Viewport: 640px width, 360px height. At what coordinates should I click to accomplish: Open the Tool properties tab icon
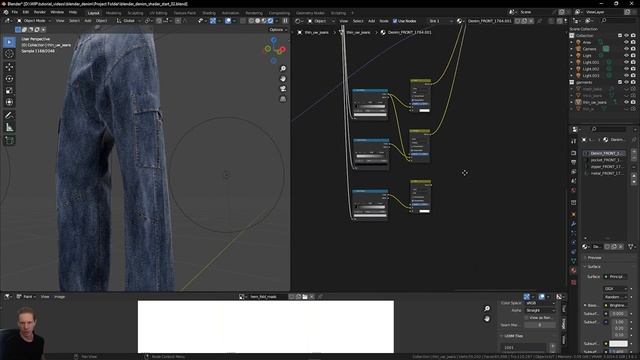point(573,141)
